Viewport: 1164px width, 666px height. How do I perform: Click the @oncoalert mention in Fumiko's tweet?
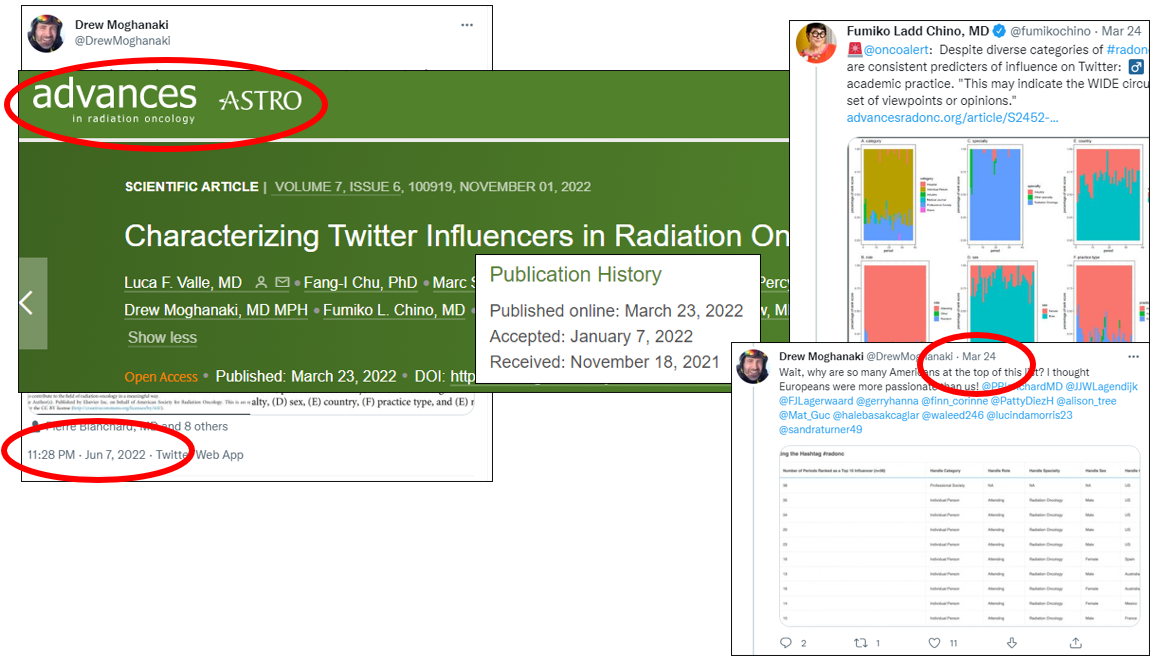[x=898, y=49]
